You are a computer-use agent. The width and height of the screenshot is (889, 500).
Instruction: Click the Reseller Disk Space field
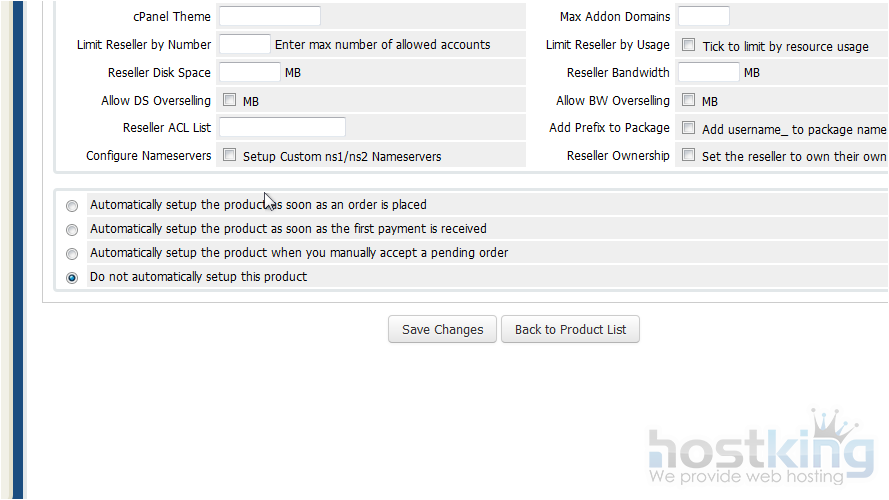(x=249, y=72)
